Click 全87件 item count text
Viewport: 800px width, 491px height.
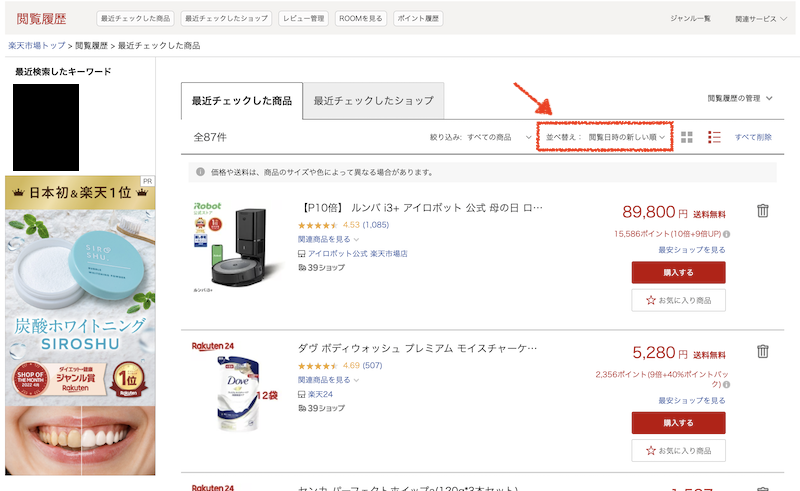point(210,137)
